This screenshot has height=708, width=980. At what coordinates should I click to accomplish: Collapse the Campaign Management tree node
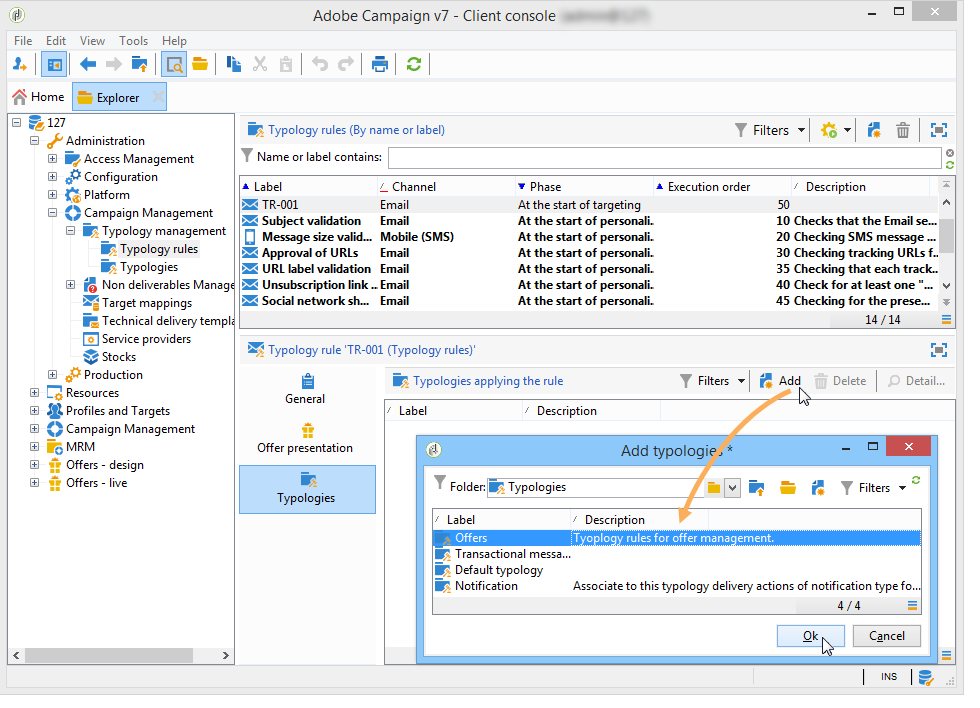click(53, 213)
